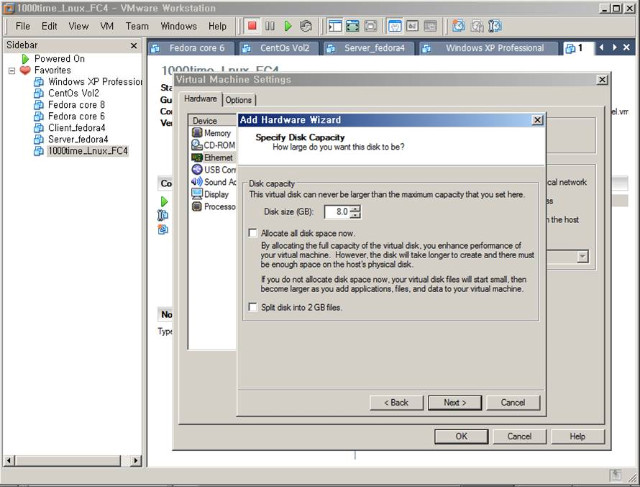The height and width of the screenshot is (487, 640).
Task: Click the edit VM settings command icon
Action: click(x=163, y=215)
